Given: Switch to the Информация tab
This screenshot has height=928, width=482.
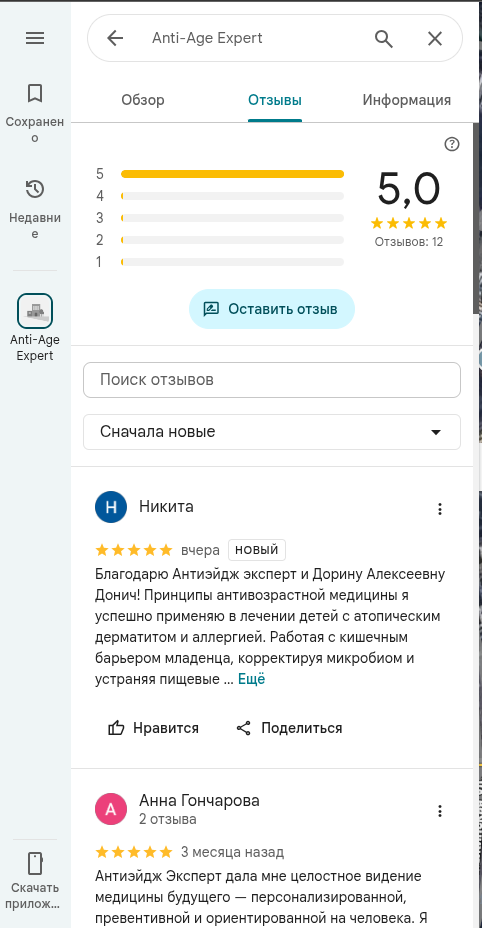Looking at the screenshot, I should [x=407, y=100].
